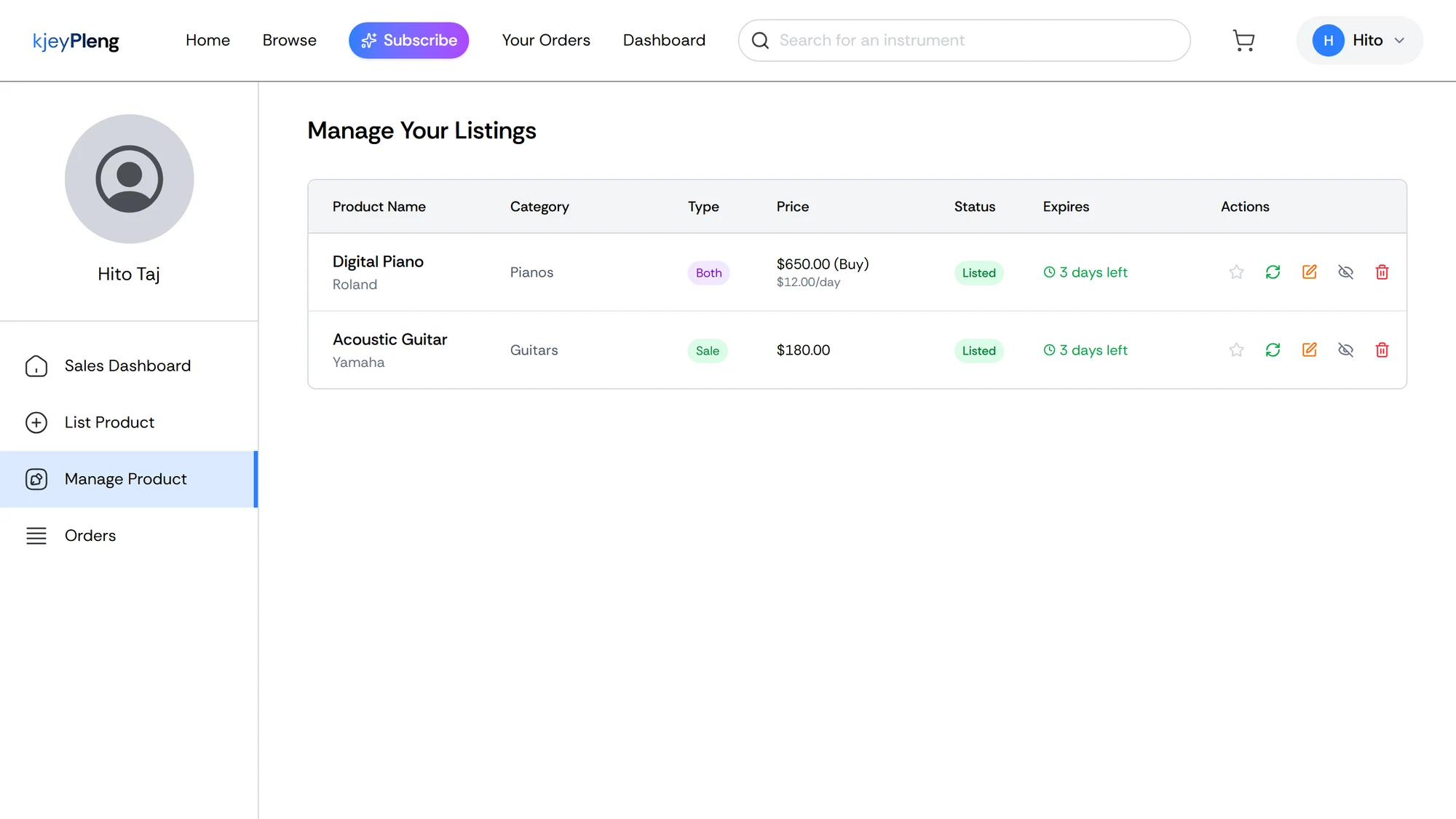Click the Sale type badge

[707, 351]
